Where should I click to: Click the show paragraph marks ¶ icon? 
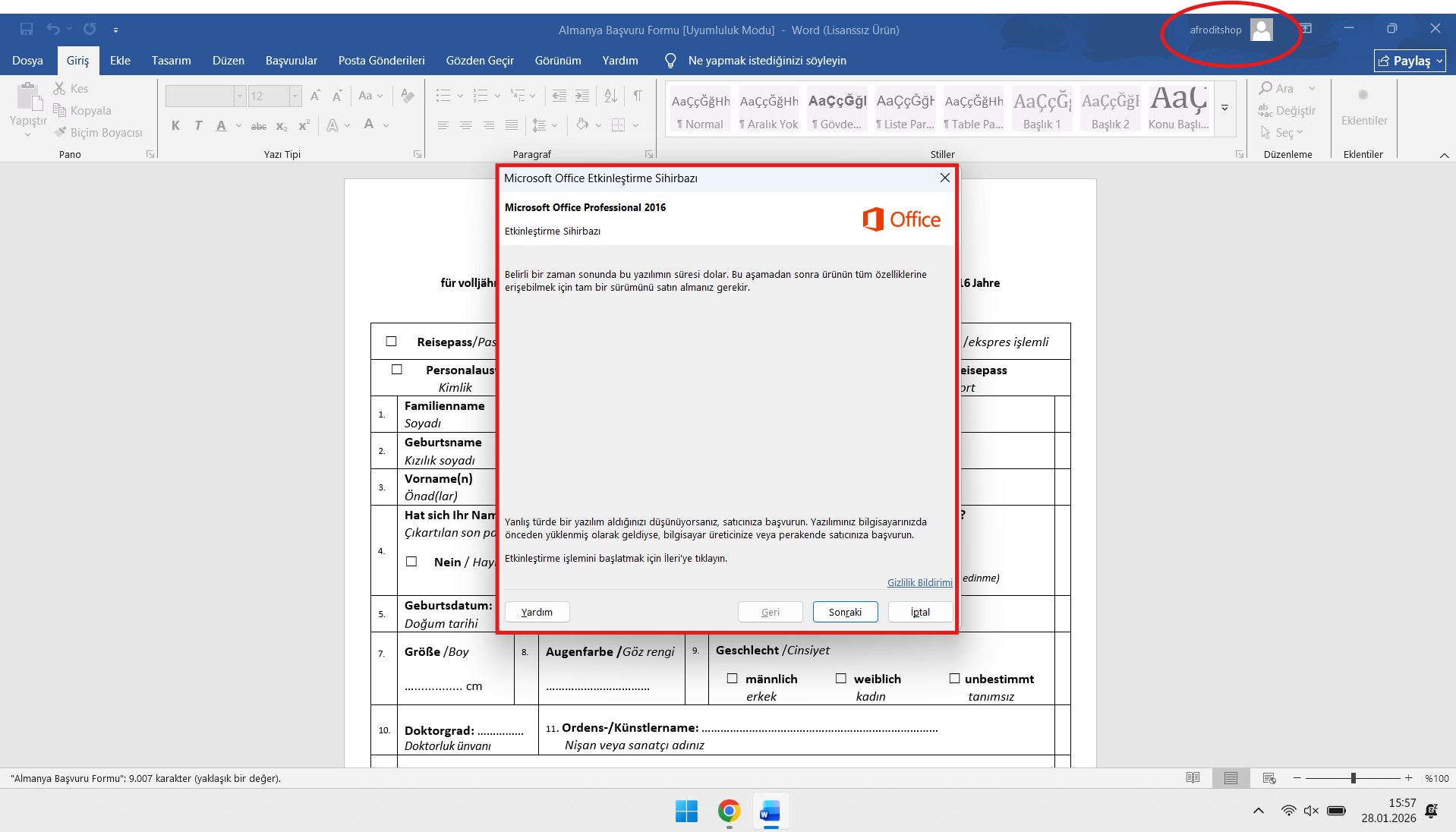click(x=638, y=96)
